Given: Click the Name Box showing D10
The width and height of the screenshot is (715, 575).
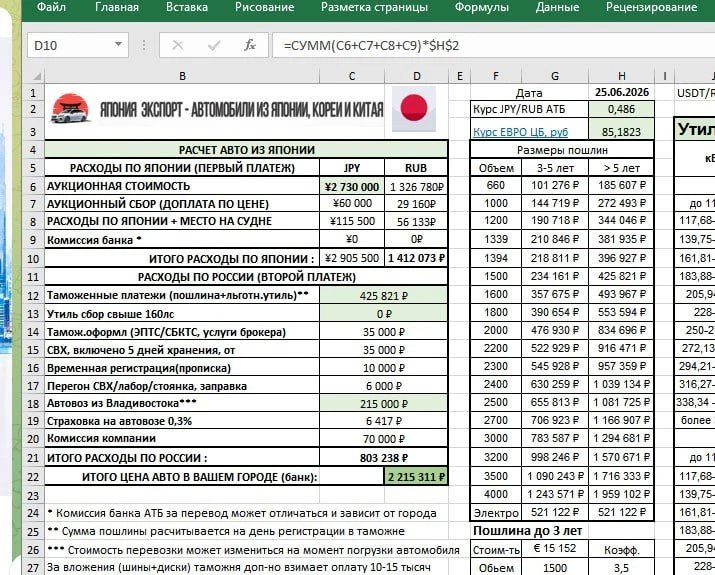Looking at the screenshot, I should pyautogui.click(x=70, y=45).
